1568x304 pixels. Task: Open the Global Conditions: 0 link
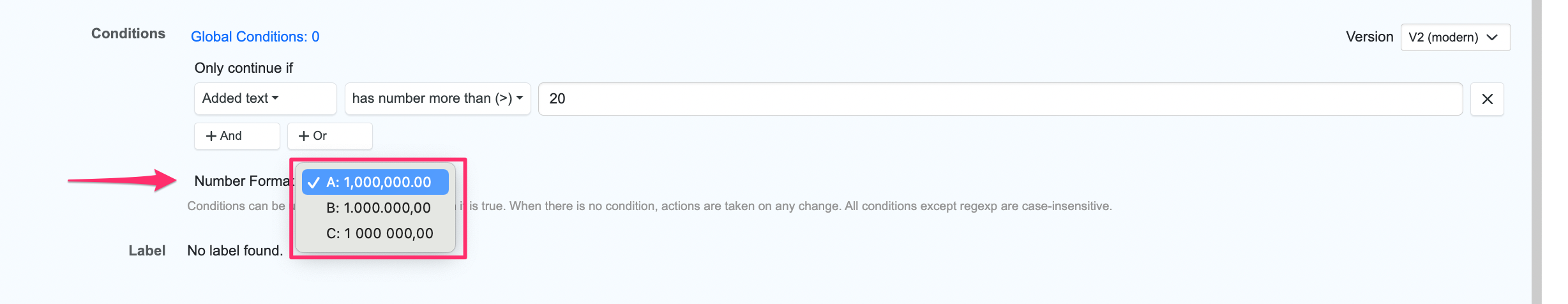pos(255,37)
